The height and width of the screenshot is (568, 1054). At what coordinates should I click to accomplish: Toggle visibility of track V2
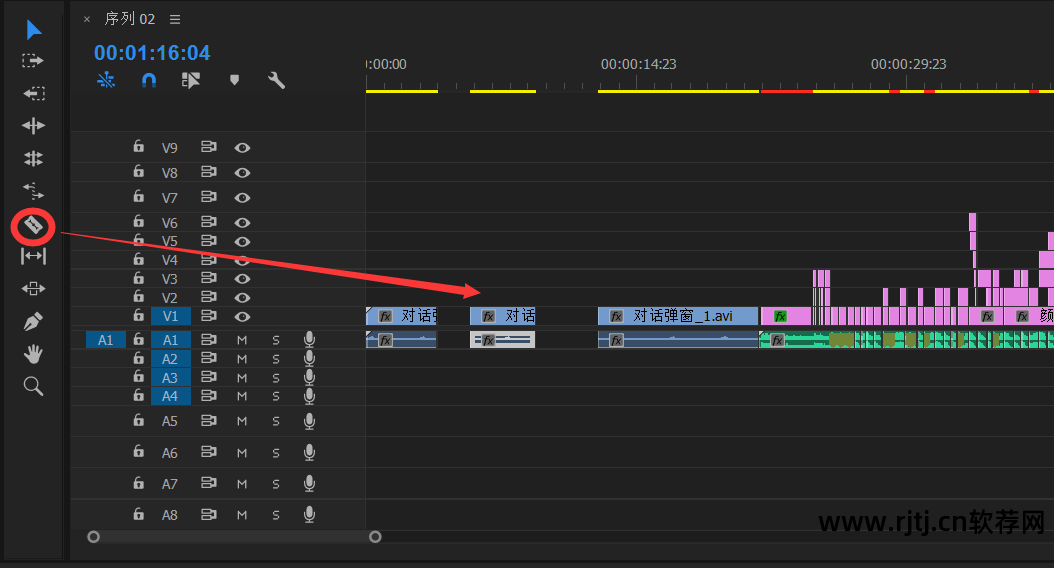(x=242, y=298)
